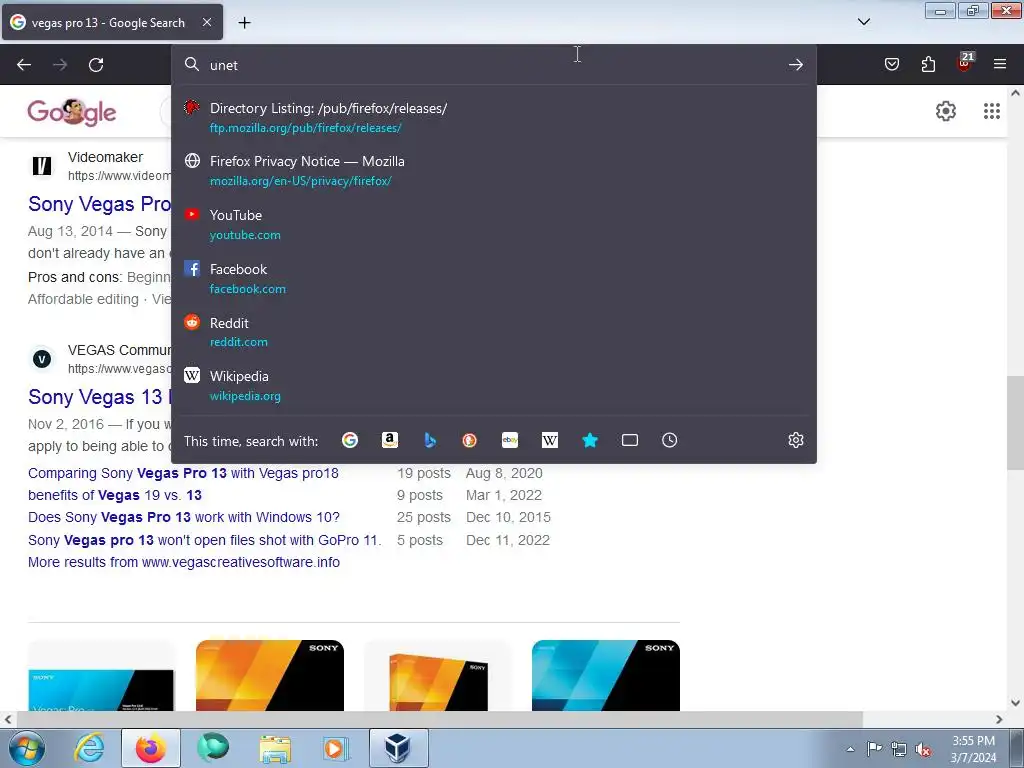Viewport: 1024px width, 768px height.
Task: Open Sony Vegas pro 13 won't open files link
Action: (204, 540)
